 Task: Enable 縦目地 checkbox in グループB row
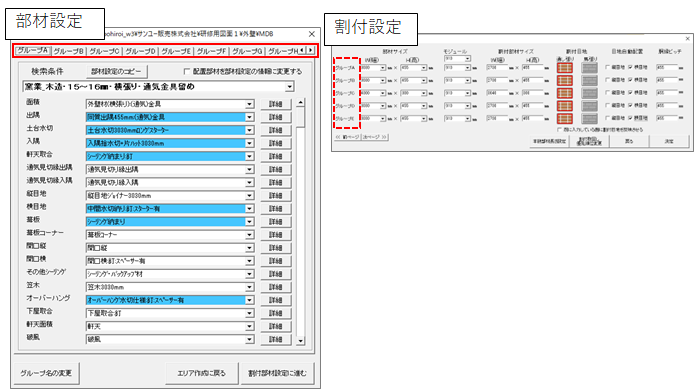click(607, 80)
